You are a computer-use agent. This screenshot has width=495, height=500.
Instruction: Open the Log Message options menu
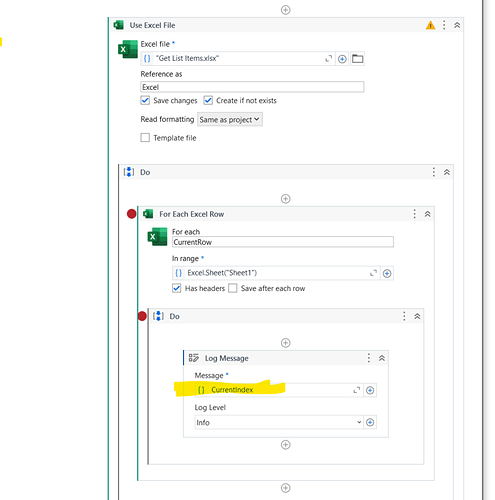pos(368,358)
